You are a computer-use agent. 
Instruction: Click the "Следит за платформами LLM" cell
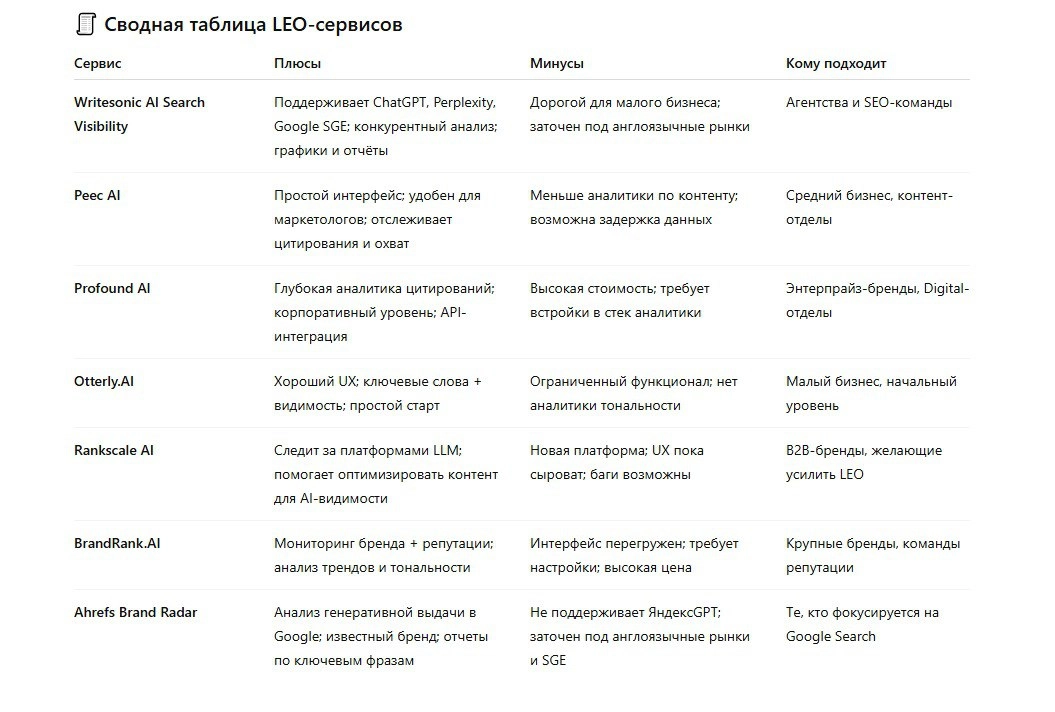tap(386, 474)
